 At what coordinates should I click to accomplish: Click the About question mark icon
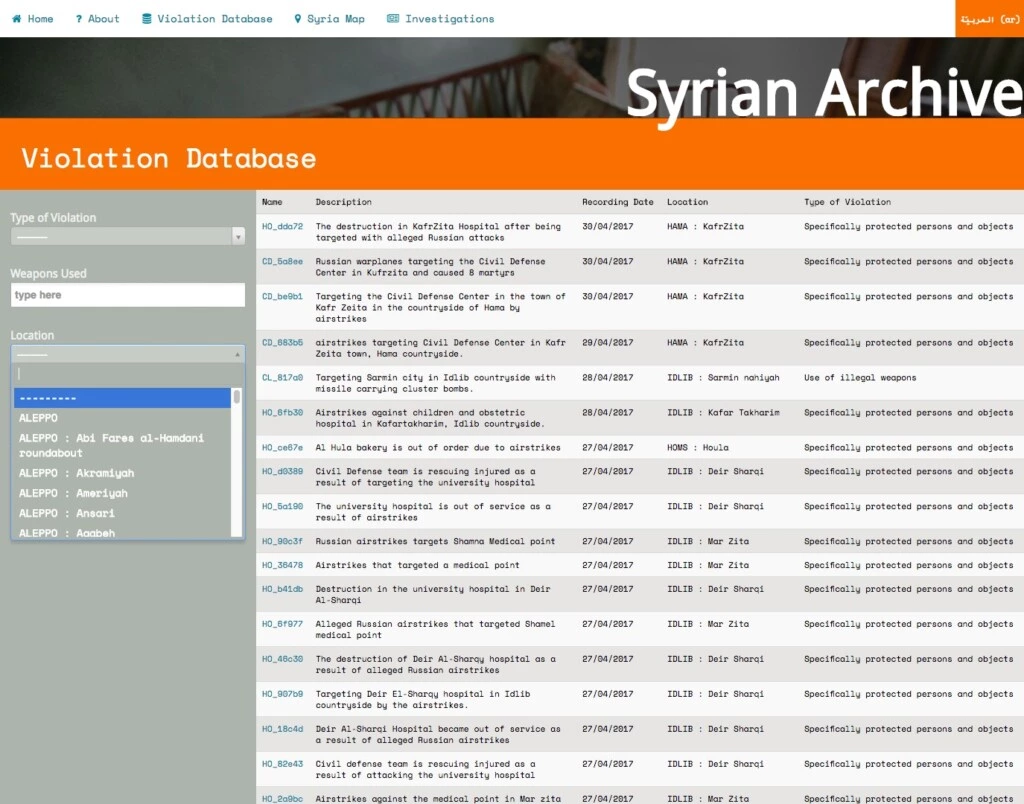(77, 19)
